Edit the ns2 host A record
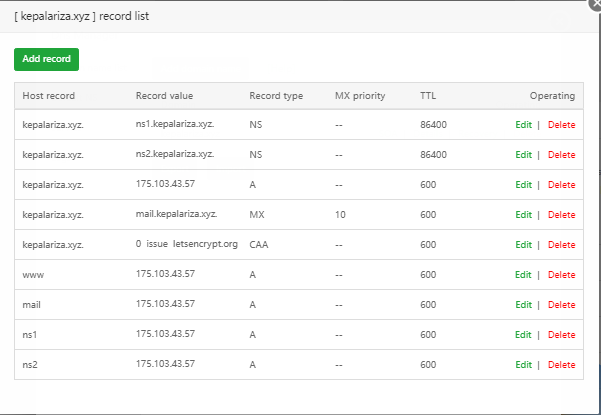This screenshot has width=601, height=415. coord(523,365)
